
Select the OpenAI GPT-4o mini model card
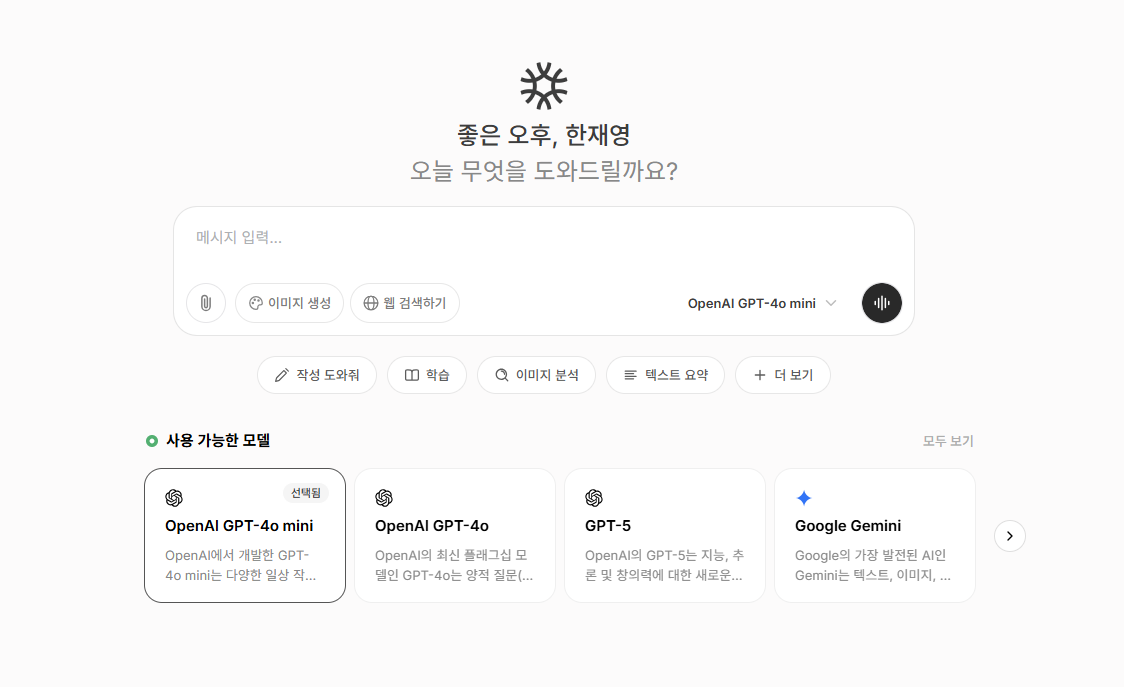click(245, 536)
